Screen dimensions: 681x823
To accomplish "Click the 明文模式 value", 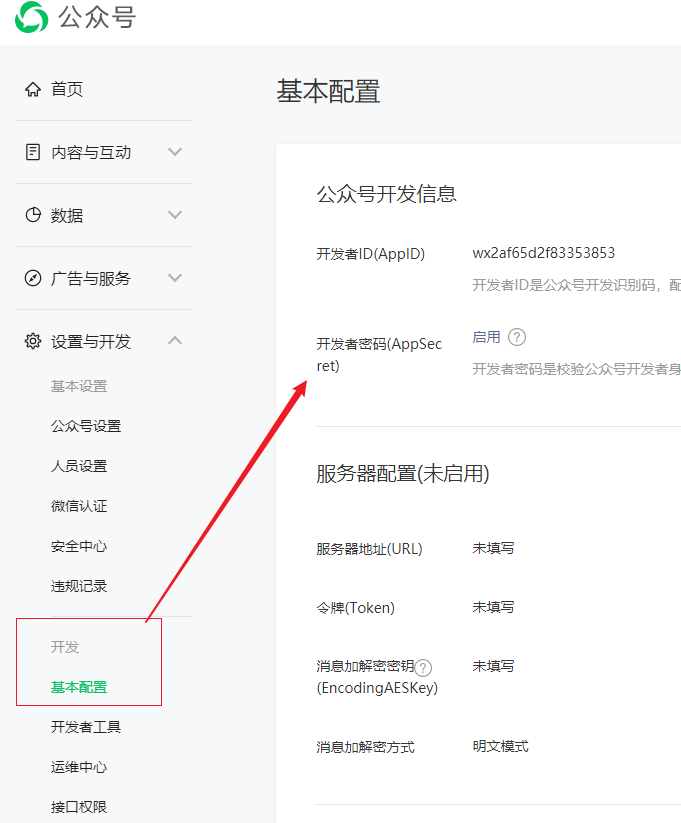I will [x=500, y=746].
